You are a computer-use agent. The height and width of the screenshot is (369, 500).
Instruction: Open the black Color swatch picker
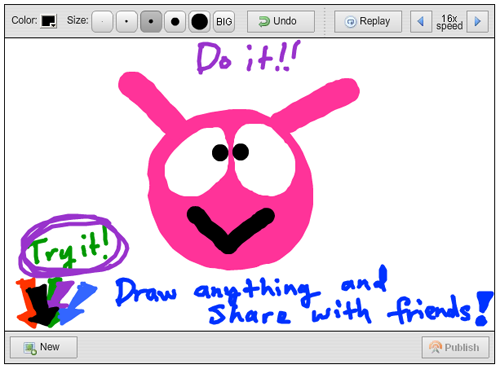click(49, 21)
